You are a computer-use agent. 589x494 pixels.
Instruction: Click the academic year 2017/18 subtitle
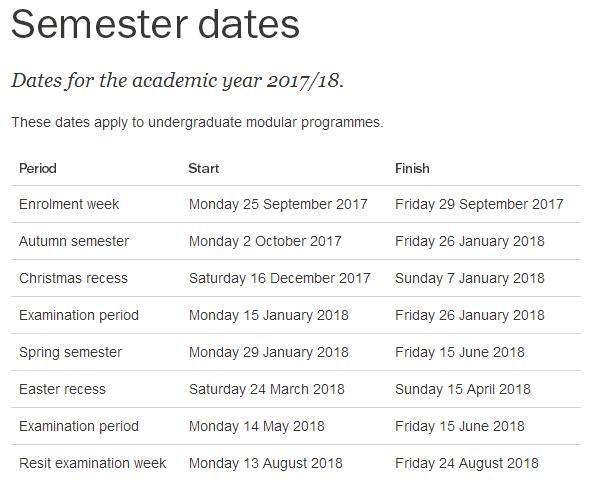coord(177,80)
